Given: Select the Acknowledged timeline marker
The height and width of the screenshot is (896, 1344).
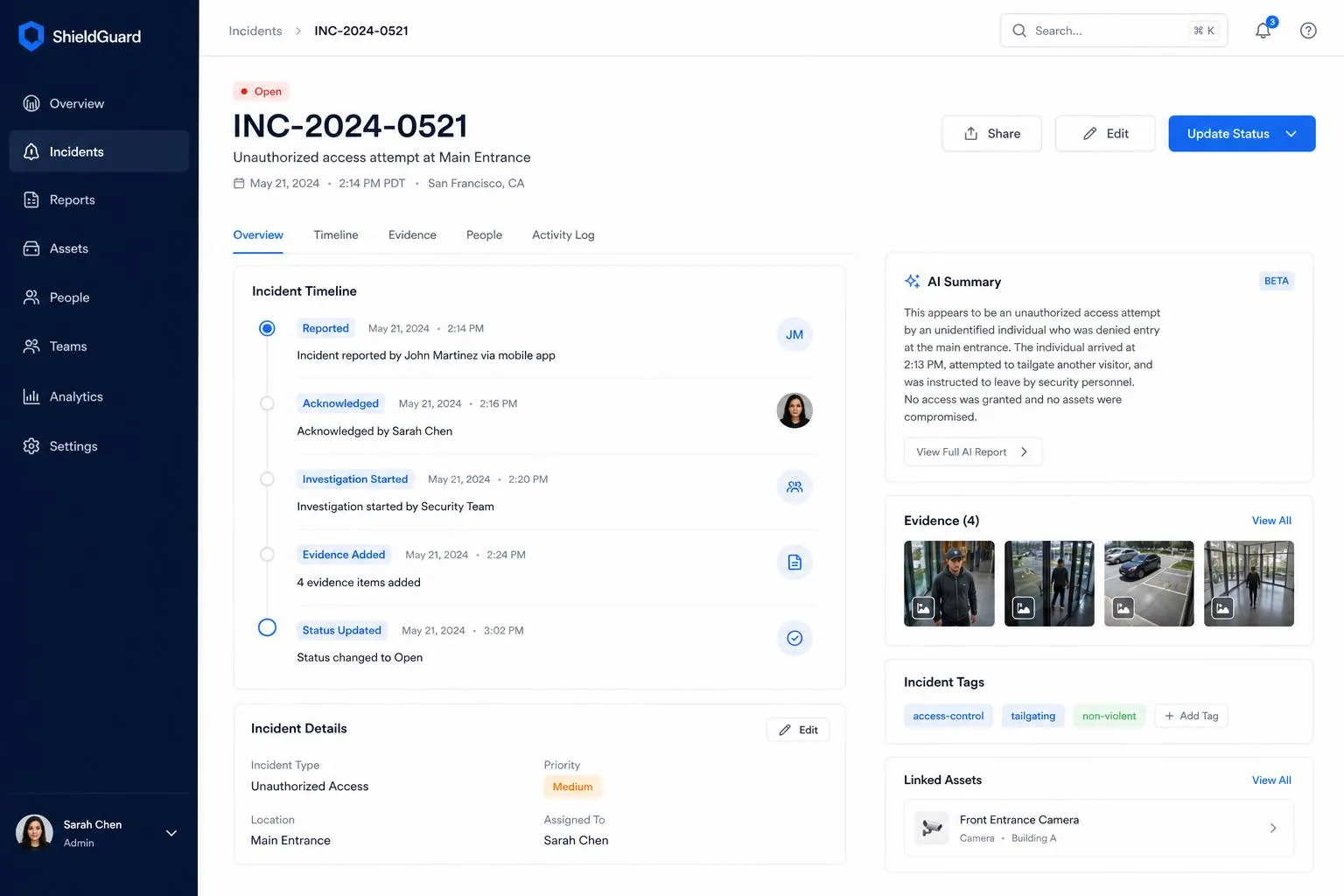Looking at the screenshot, I should coord(267,403).
